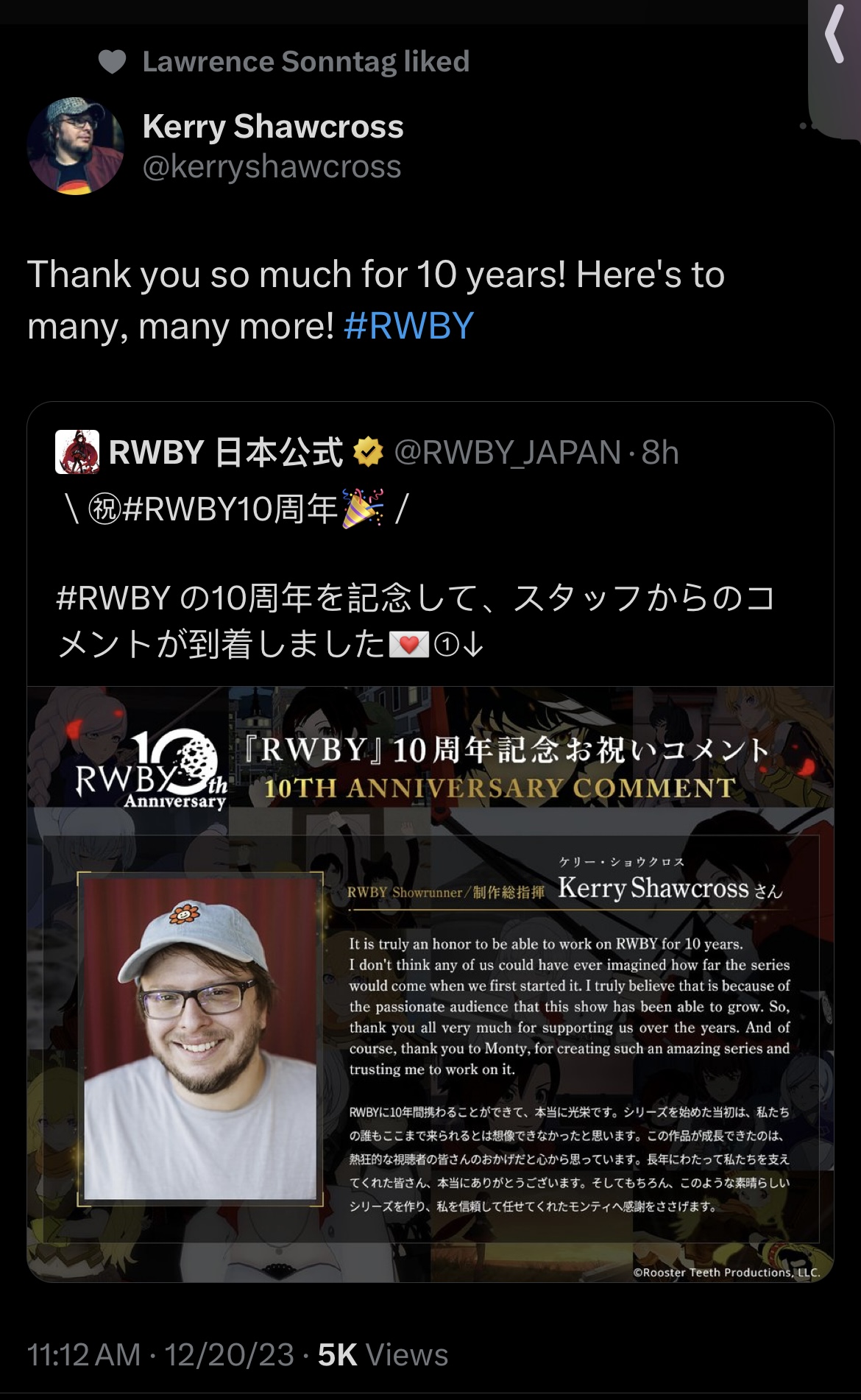Open @kerryshawcross handle
861x1400 pixels.
click(x=272, y=167)
